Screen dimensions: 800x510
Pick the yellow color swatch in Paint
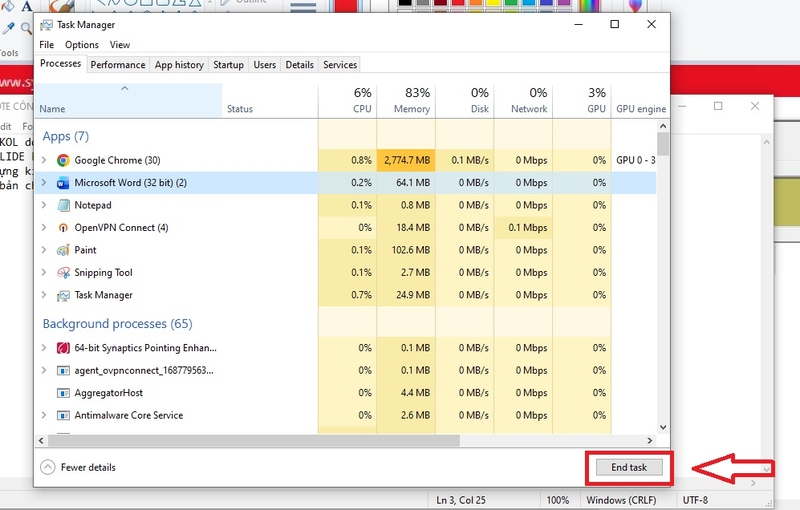[493, 3]
